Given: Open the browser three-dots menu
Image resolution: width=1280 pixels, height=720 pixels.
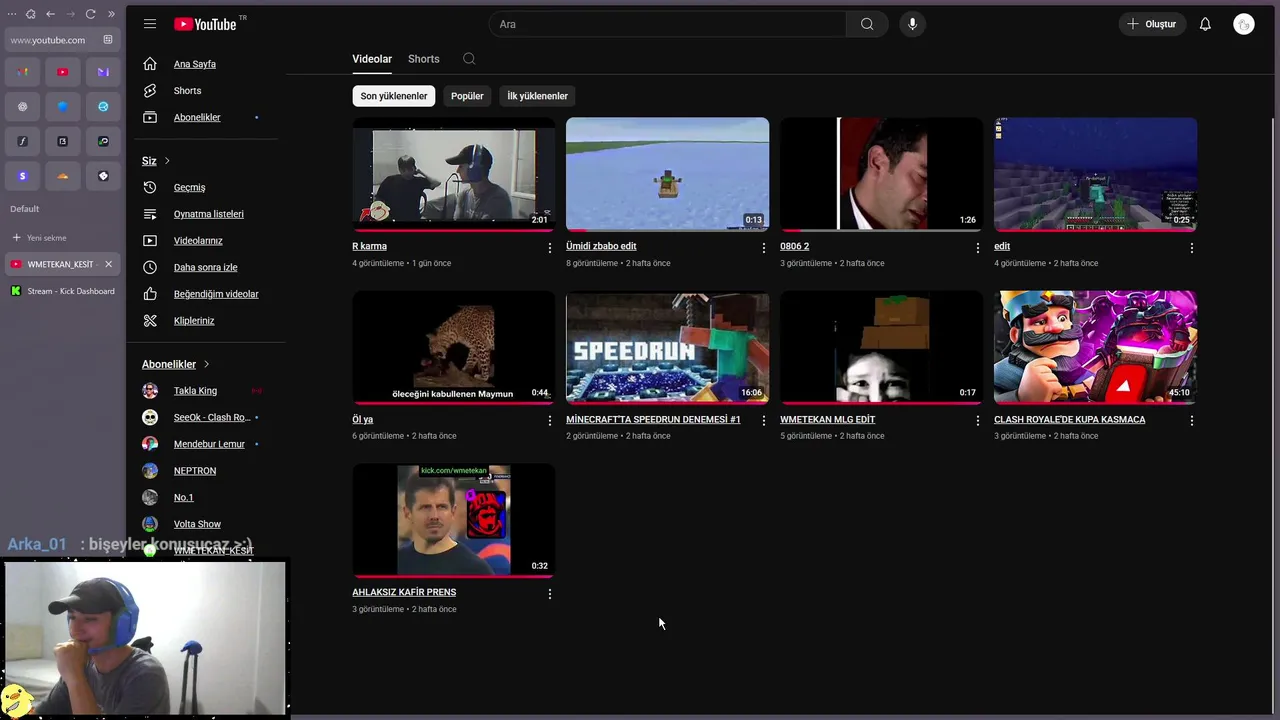Looking at the screenshot, I should [x=12, y=14].
